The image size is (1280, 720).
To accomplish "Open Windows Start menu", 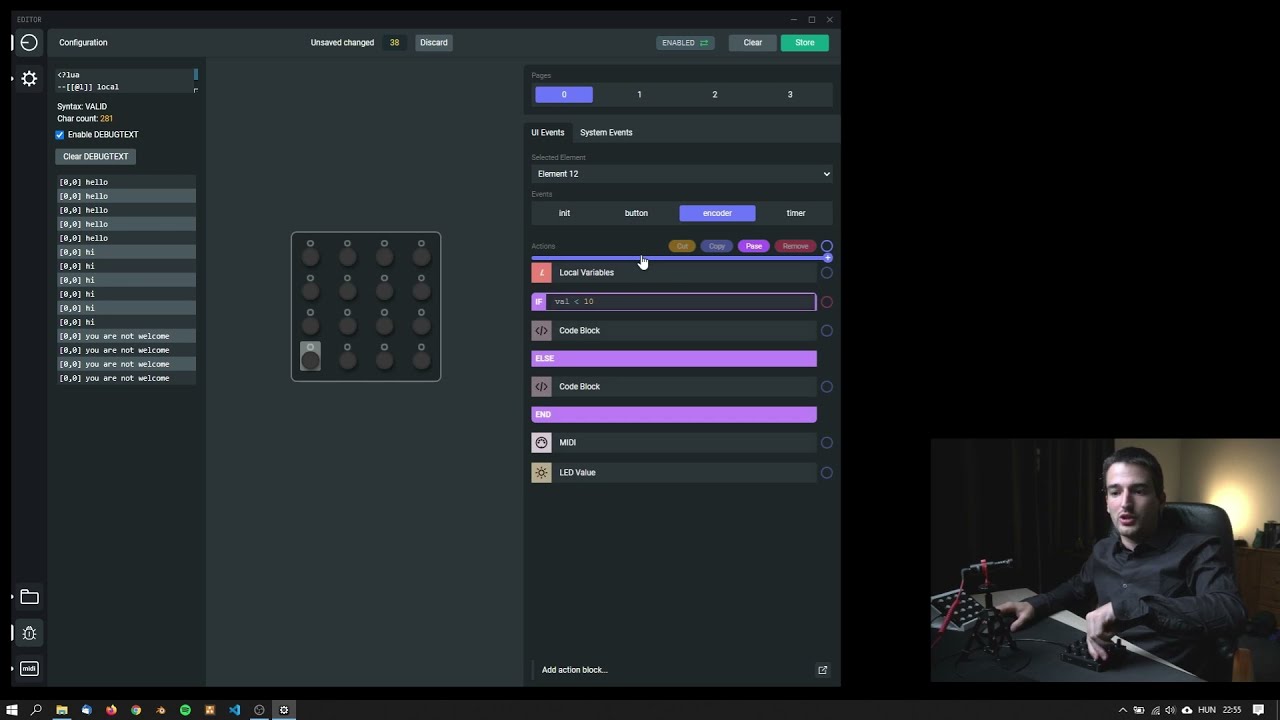I will coord(12,710).
